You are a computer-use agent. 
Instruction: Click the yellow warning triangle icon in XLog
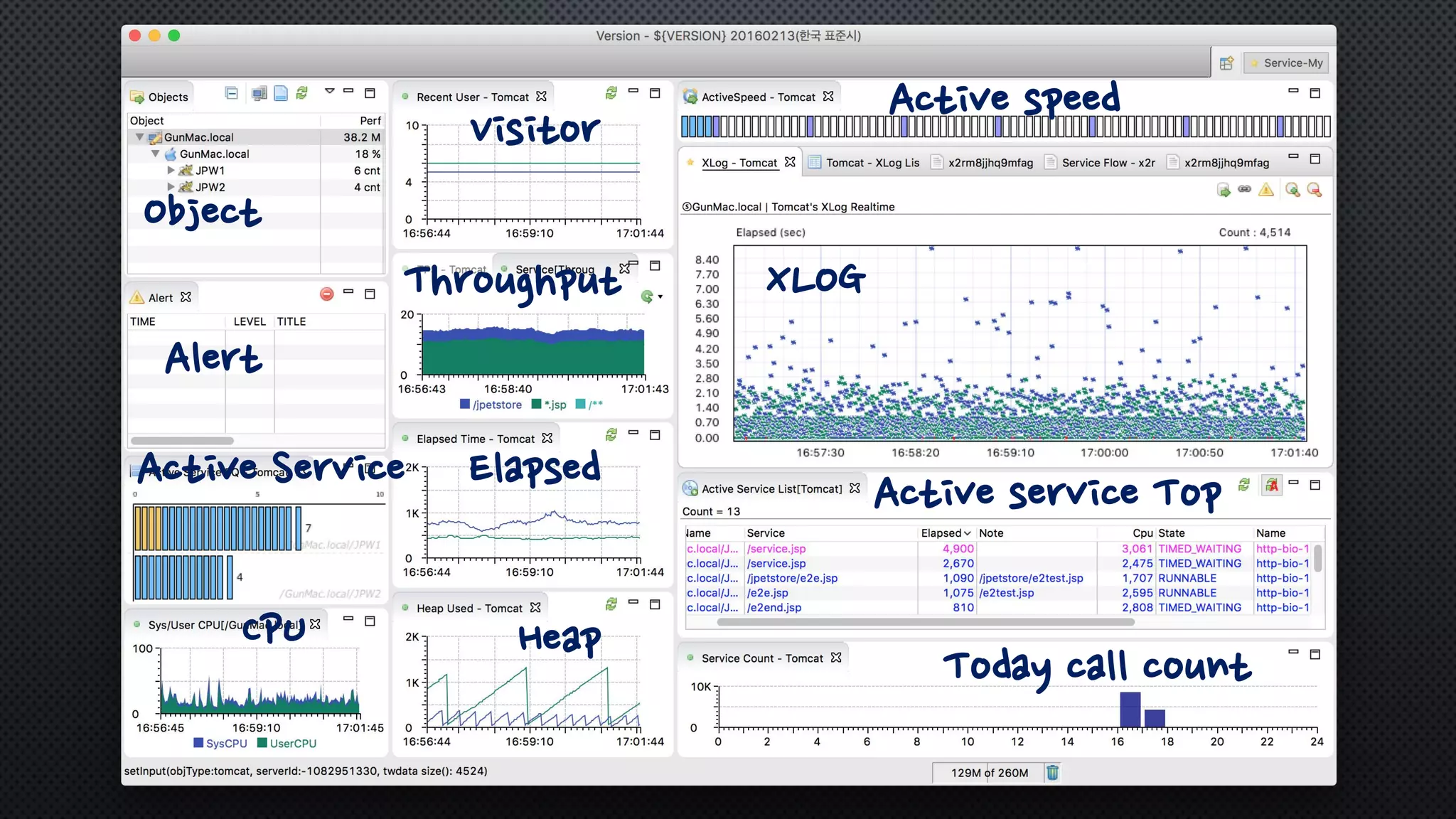coord(1266,190)
